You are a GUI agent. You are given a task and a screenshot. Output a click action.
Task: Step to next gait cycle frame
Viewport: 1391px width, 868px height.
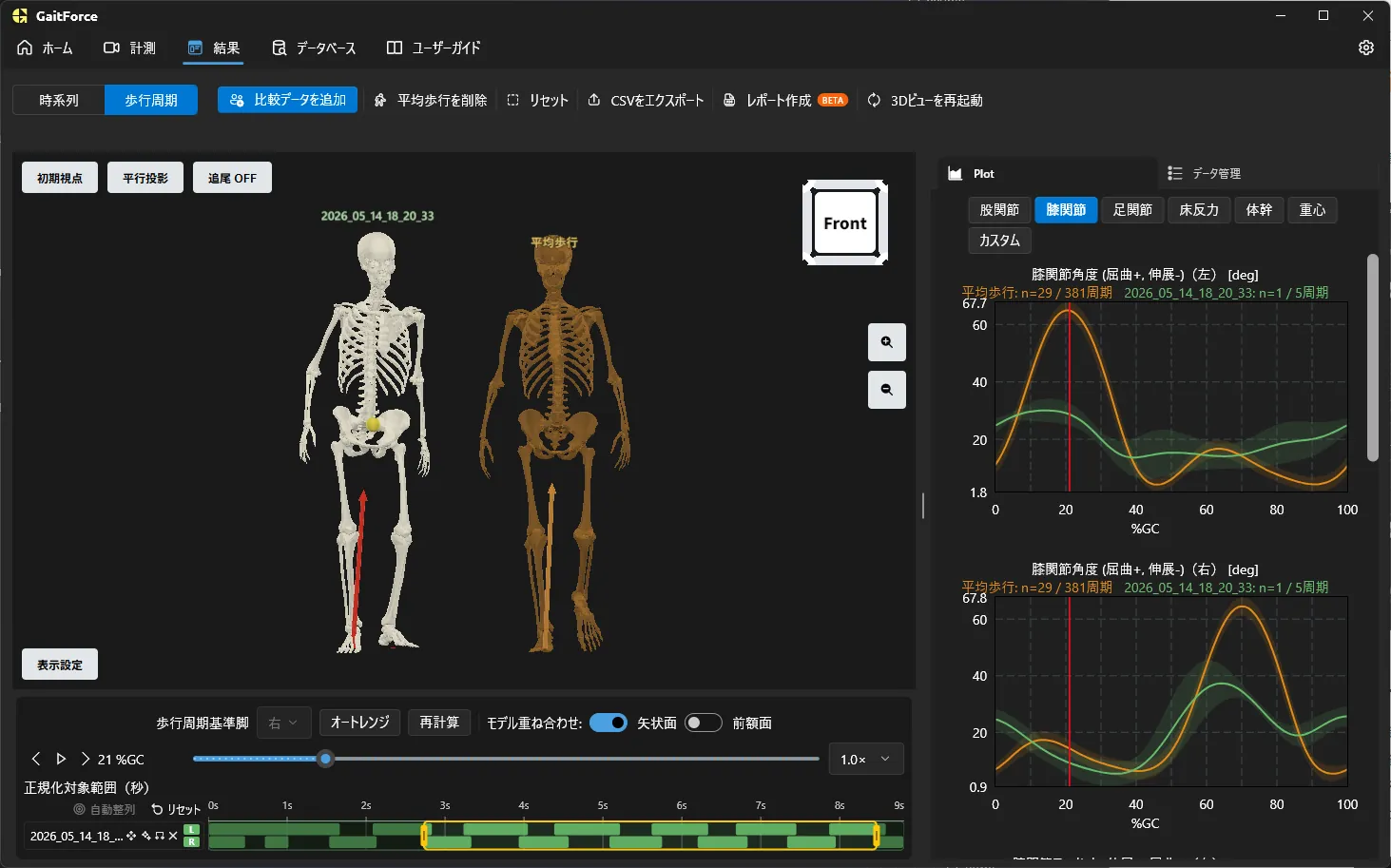coord(86,759)
